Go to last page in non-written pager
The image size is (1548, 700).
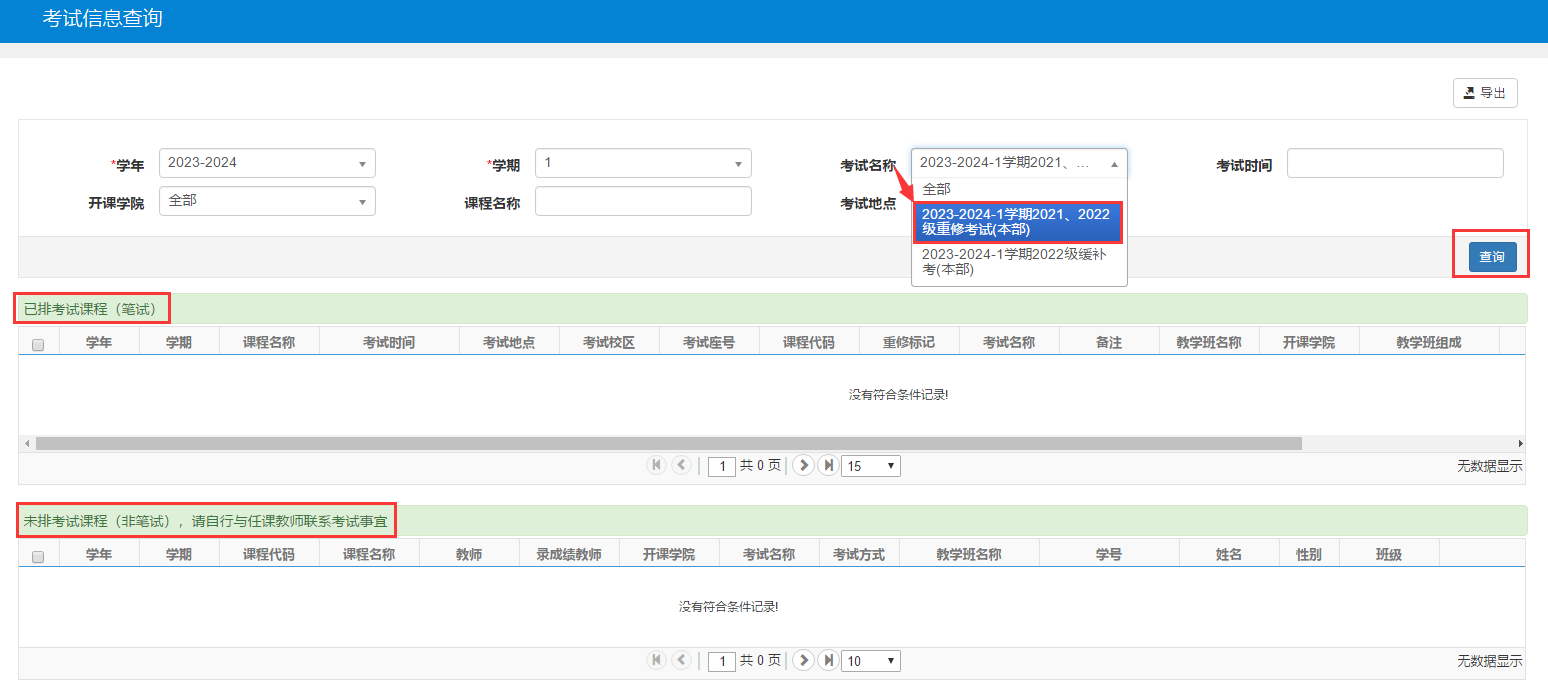(x=827, y=660)
